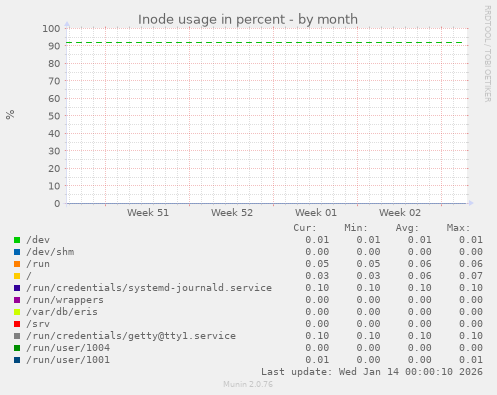Viewport: 497px width, 395px height.
Task: Click the dashed green warning threshold line
Action: [x=265, y=43]
